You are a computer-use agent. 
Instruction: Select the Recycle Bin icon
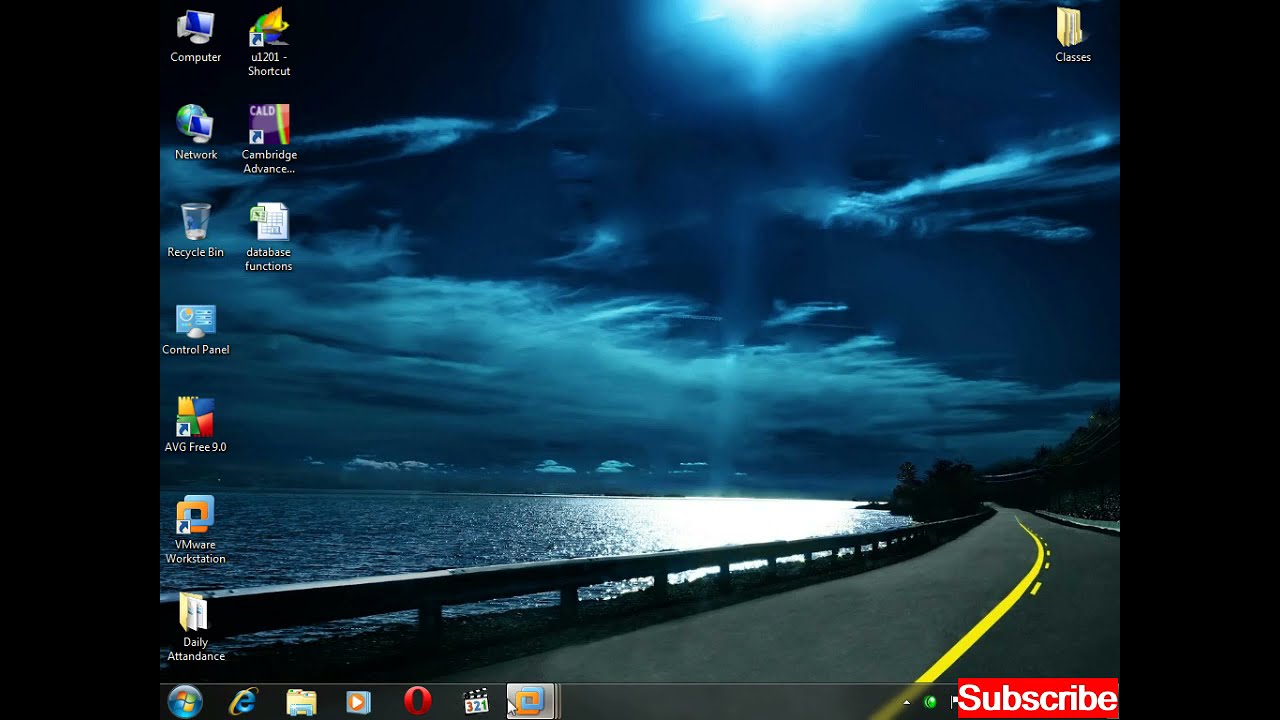pos(196,231)
